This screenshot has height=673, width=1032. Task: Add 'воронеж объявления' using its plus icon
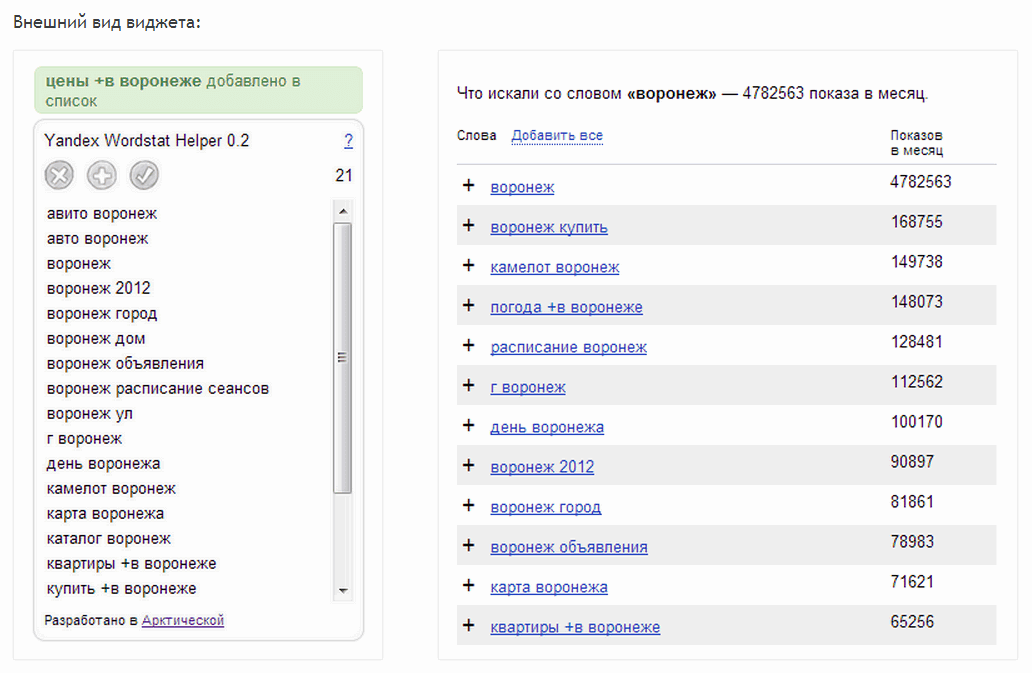click(x=469, y=545)
